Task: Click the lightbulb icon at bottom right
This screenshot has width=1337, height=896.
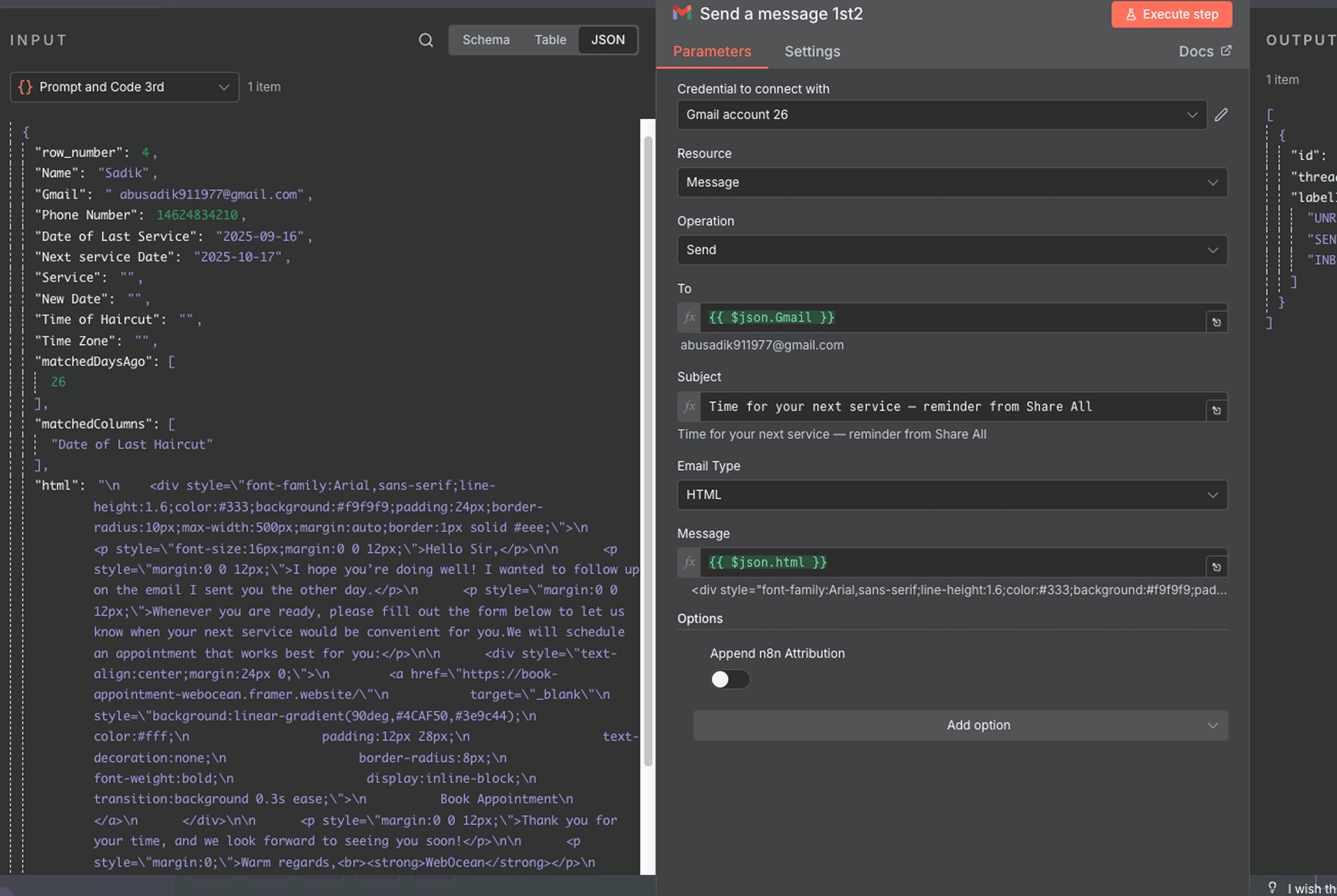Action: 1272,887
